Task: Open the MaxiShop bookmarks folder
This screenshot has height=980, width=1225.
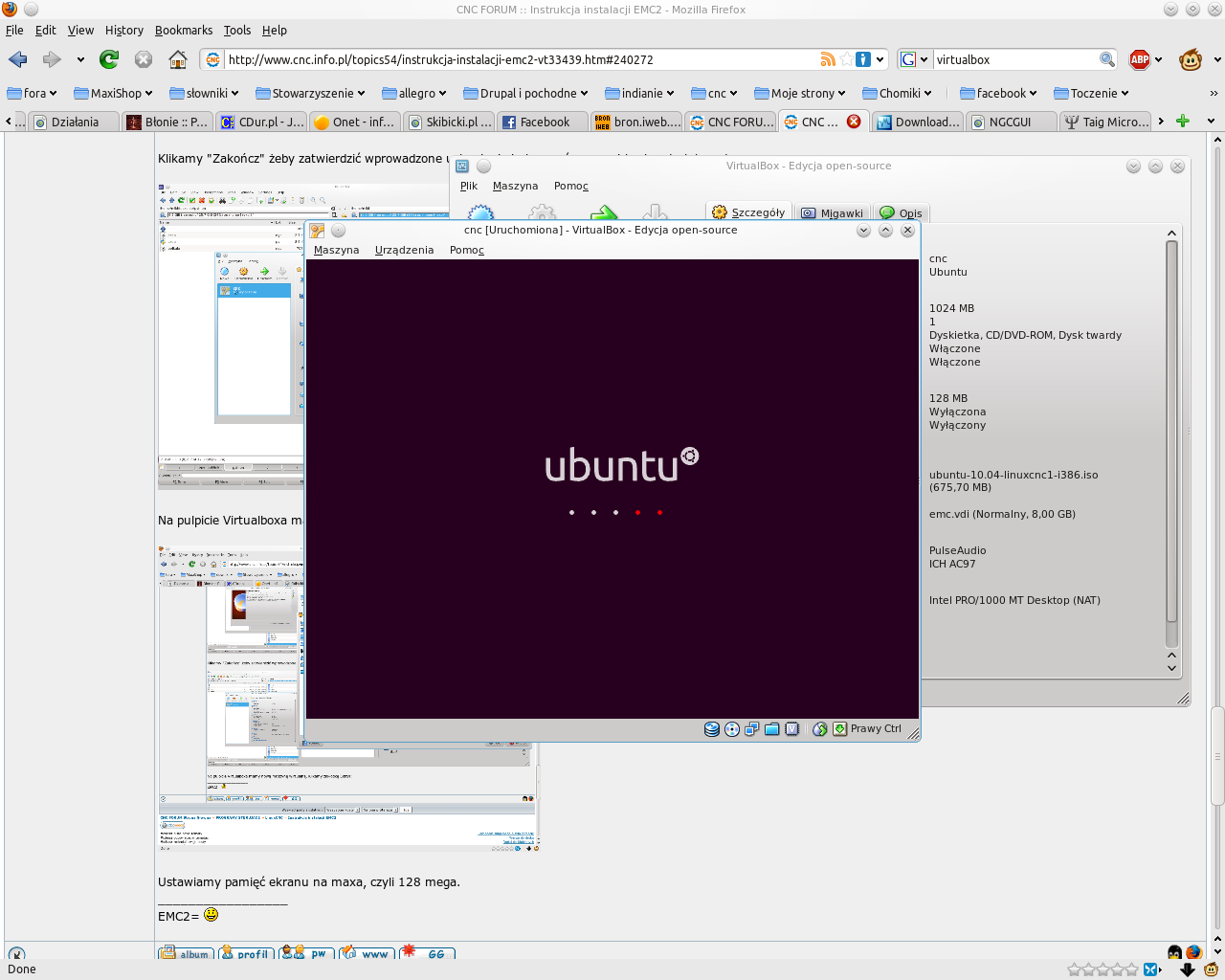Action: coord(113,93)
